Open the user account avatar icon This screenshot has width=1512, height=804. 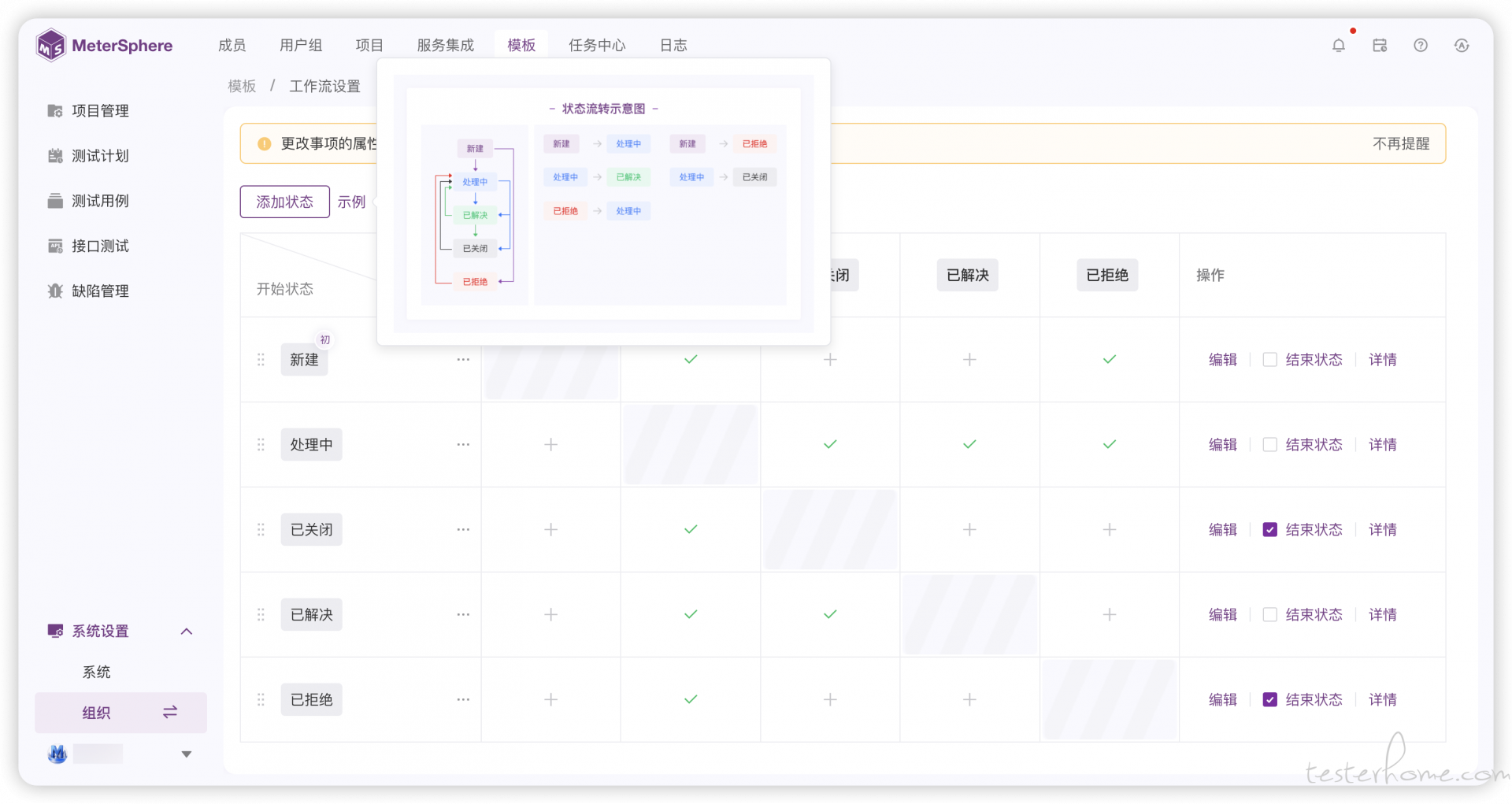click(x=1462, y=46)
